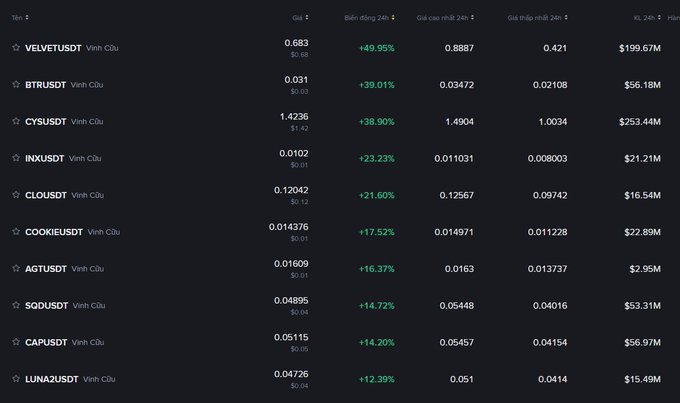Sort by KL 24h column
The image size is (680, 403).
[x=647, y=17]
